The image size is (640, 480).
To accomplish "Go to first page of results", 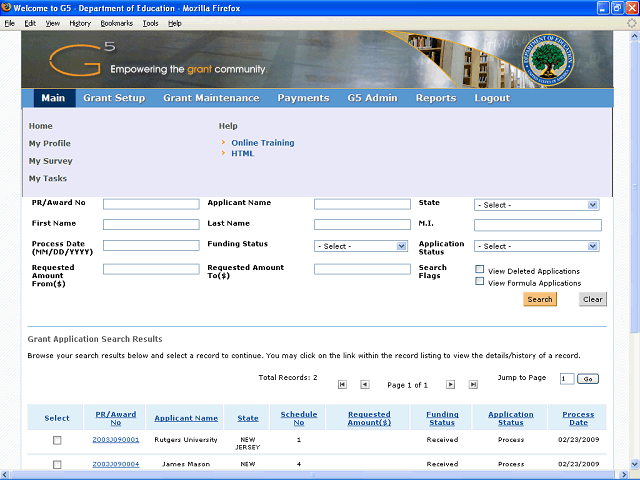I will pos(343,384).
